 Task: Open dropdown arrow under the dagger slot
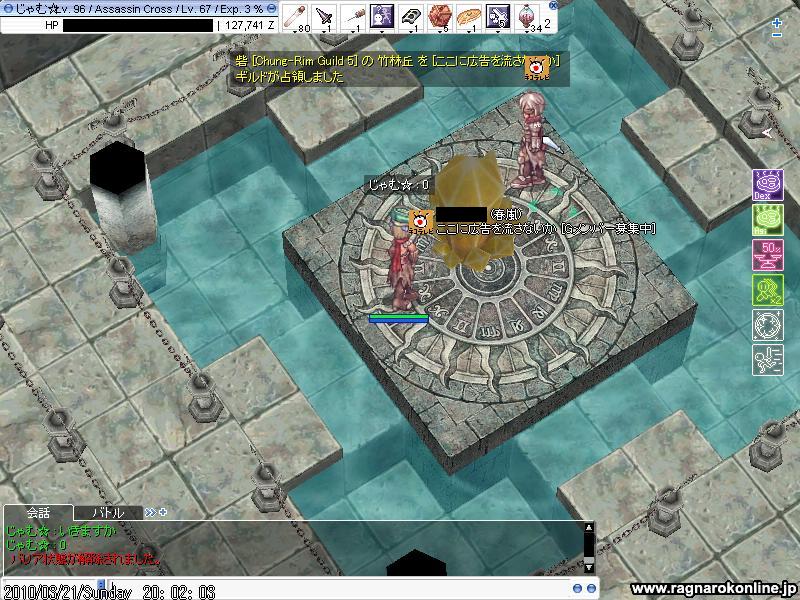325,31
